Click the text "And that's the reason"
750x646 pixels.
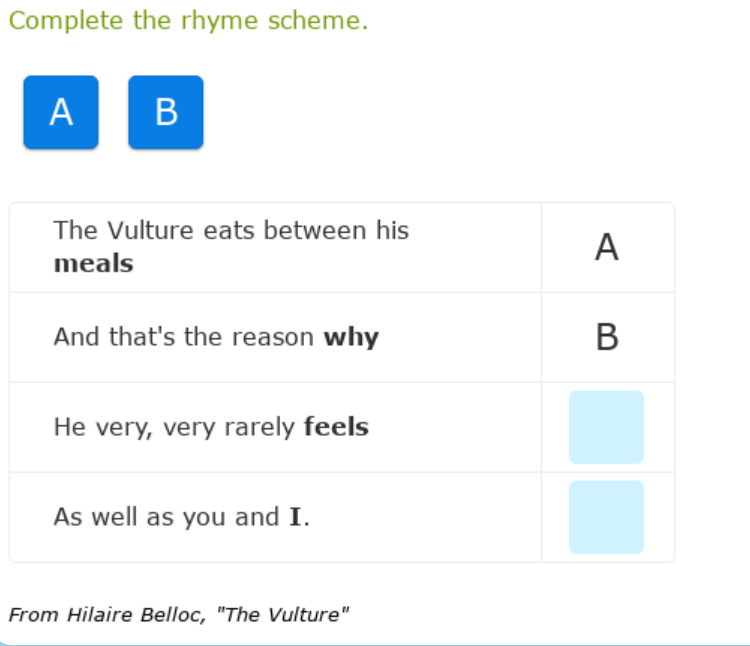pos(184,338)
